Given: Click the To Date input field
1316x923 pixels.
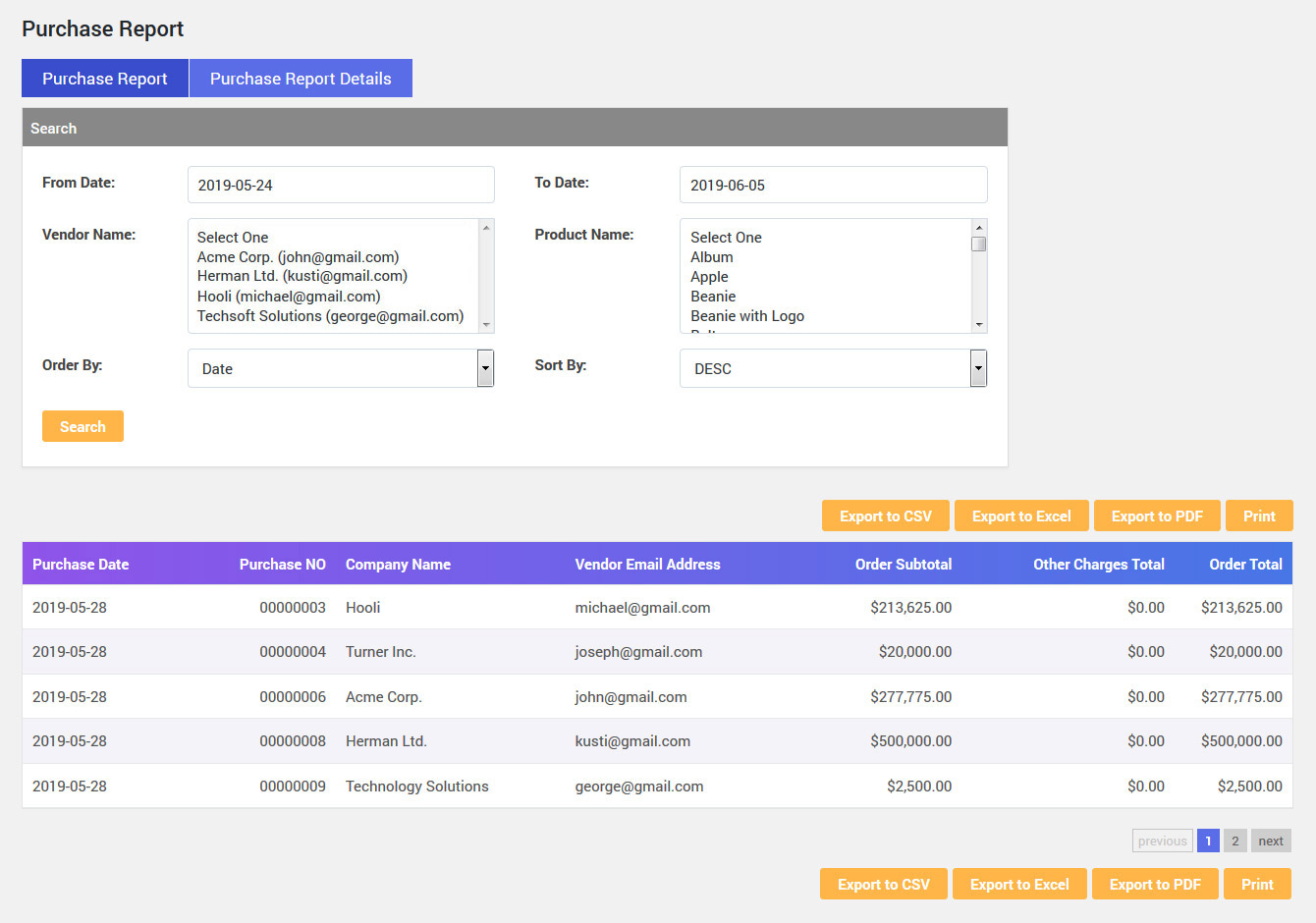Looking at the screenshot, I should pyautogui.click(x=833, y=185).
